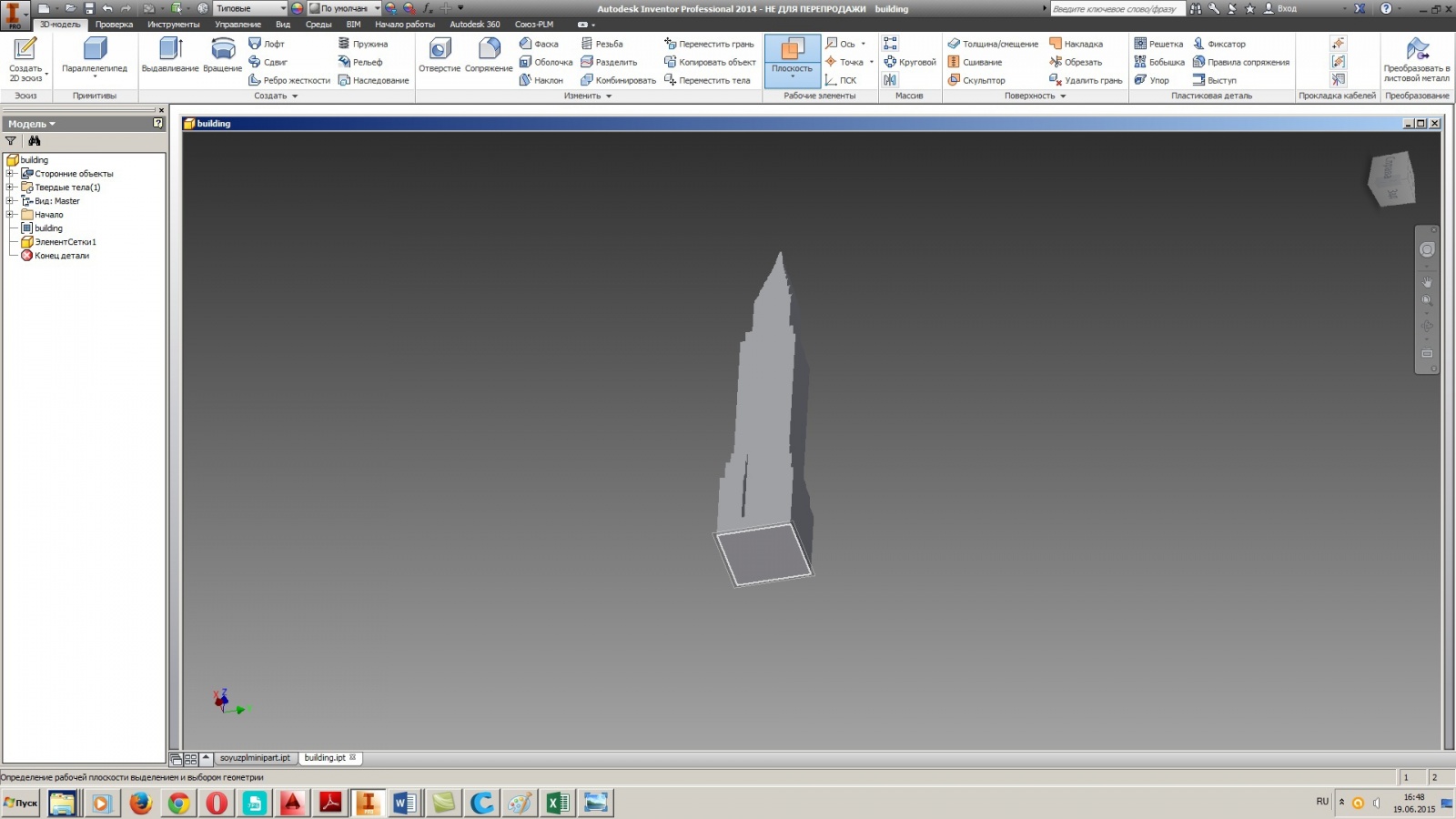Image resolution: width=1456 pixels, height=819 pixels.
Task: Select Переместить грань tool
Action: 709,44
